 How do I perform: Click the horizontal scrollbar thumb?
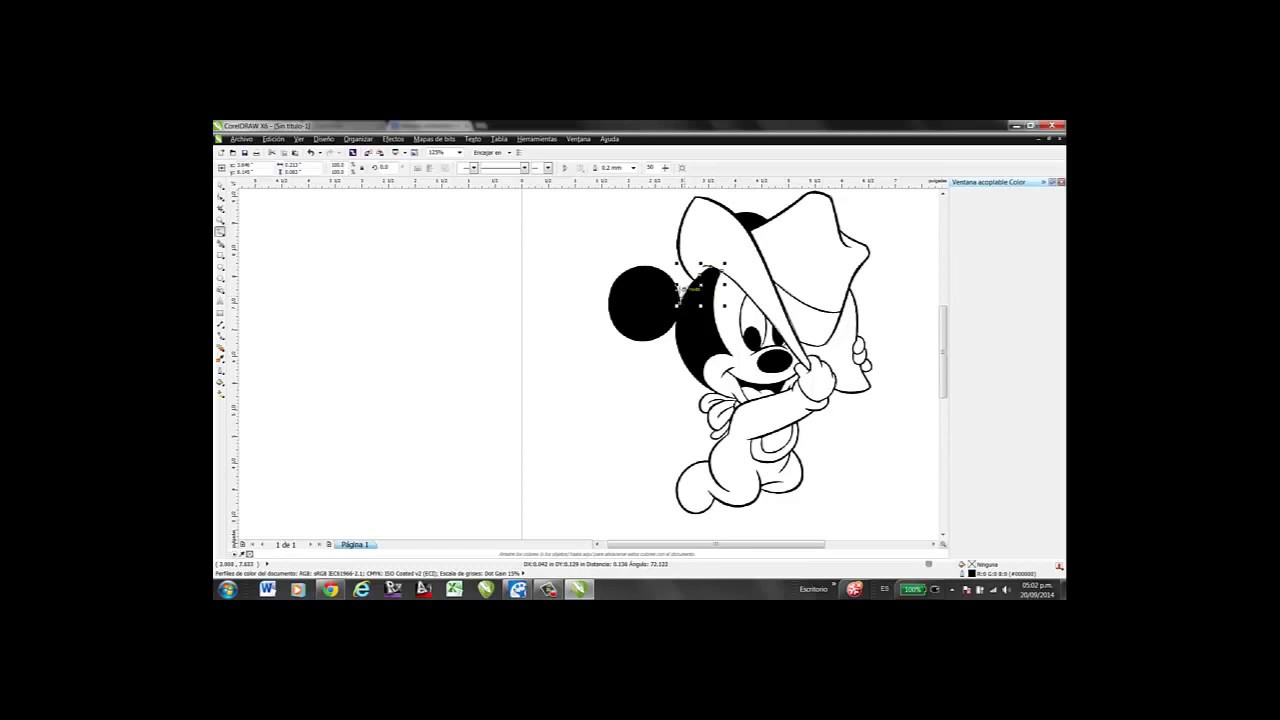point(716,544)
